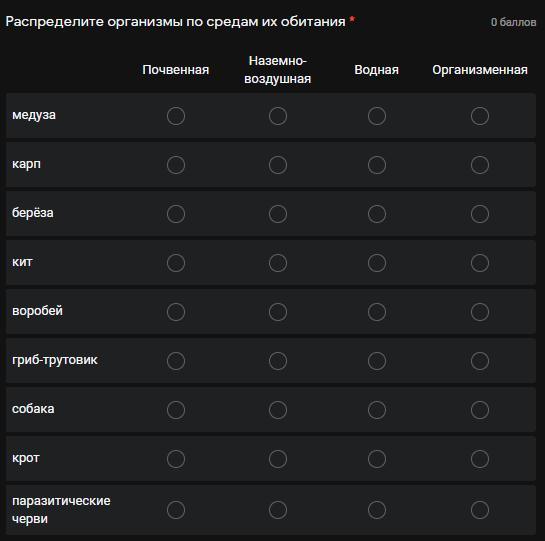Choose Организменная for гриб-трутовик
Screen dimensions: 545x541
(480, 361)
